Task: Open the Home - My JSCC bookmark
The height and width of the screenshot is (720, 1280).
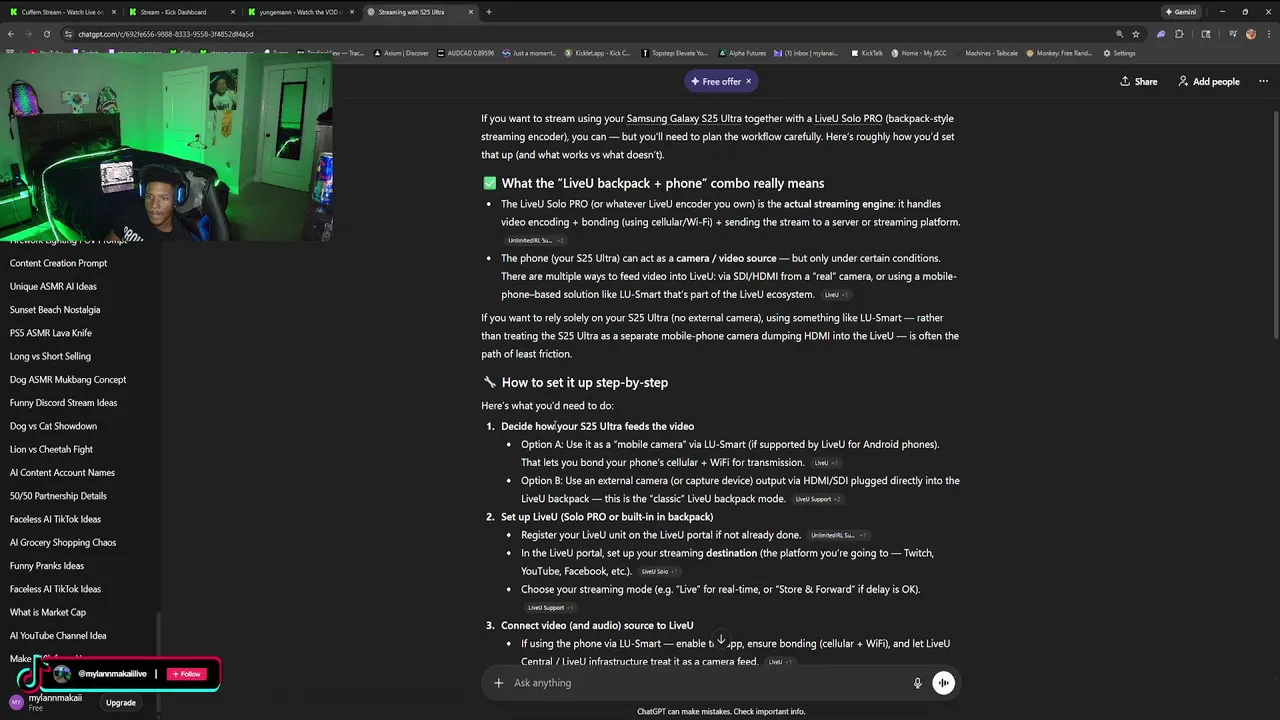Action: (x=919, y=53)
